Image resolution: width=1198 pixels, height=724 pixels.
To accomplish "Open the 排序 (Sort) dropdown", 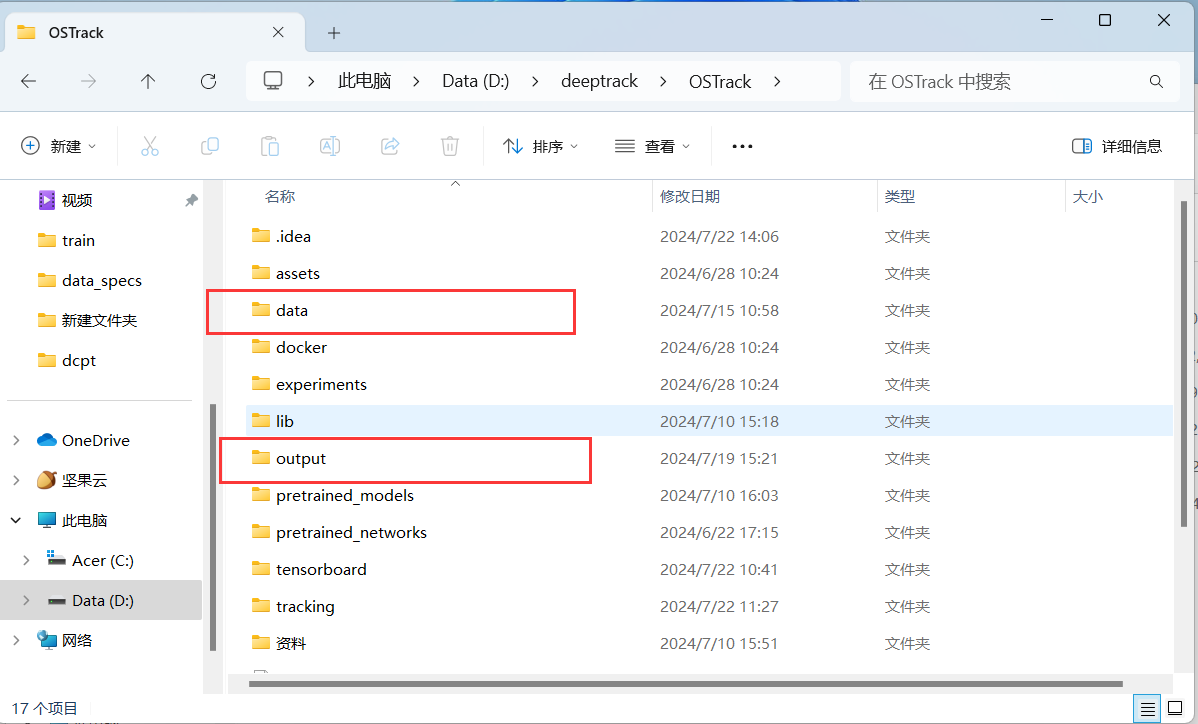I will 540,146.
